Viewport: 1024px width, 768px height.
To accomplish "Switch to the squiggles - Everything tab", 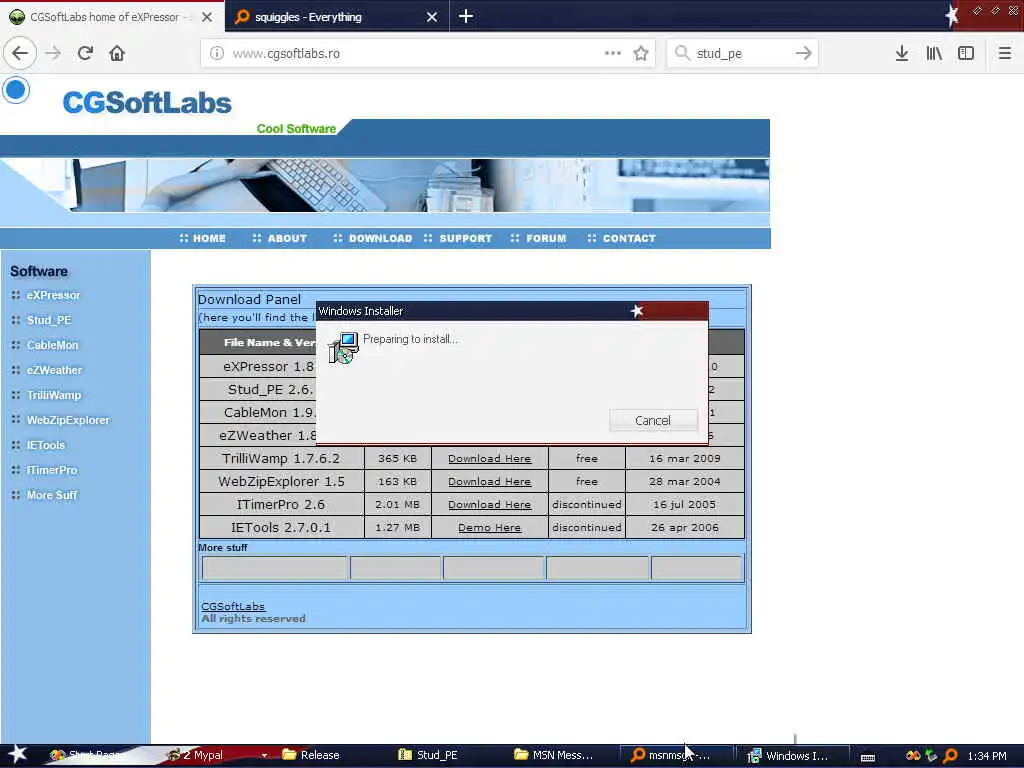I will tap(337, 16).
